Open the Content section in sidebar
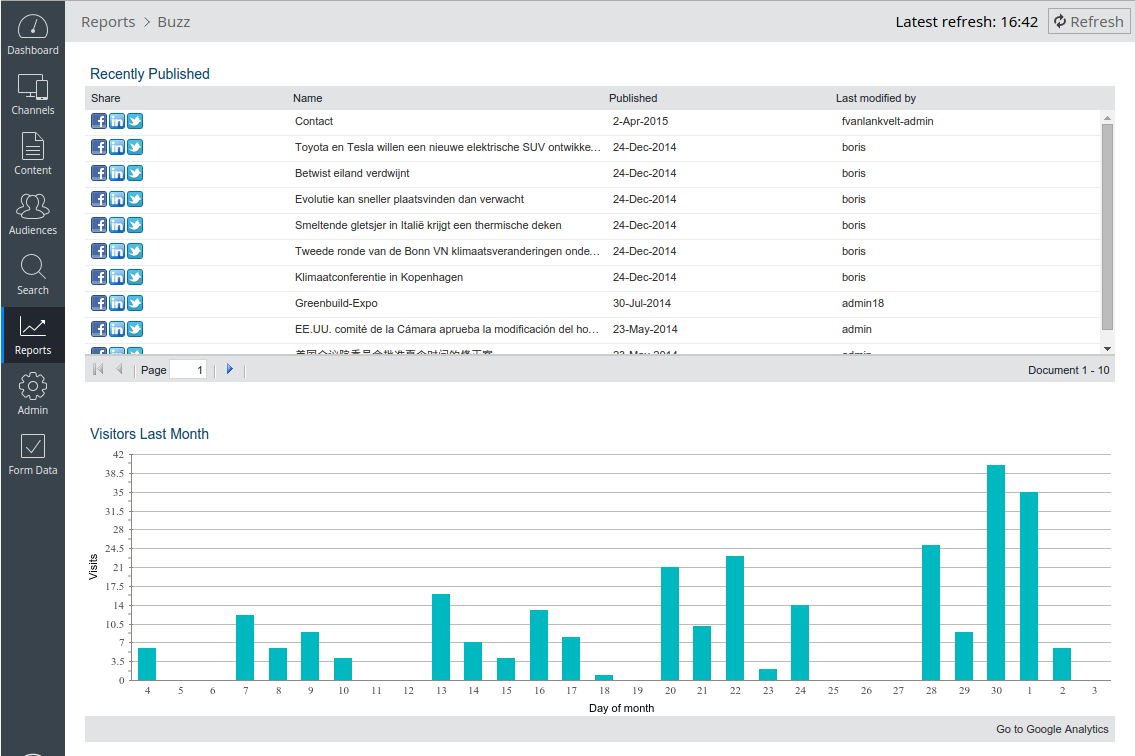The width and height of the screenshot is (1135, 756). (33, 154)
